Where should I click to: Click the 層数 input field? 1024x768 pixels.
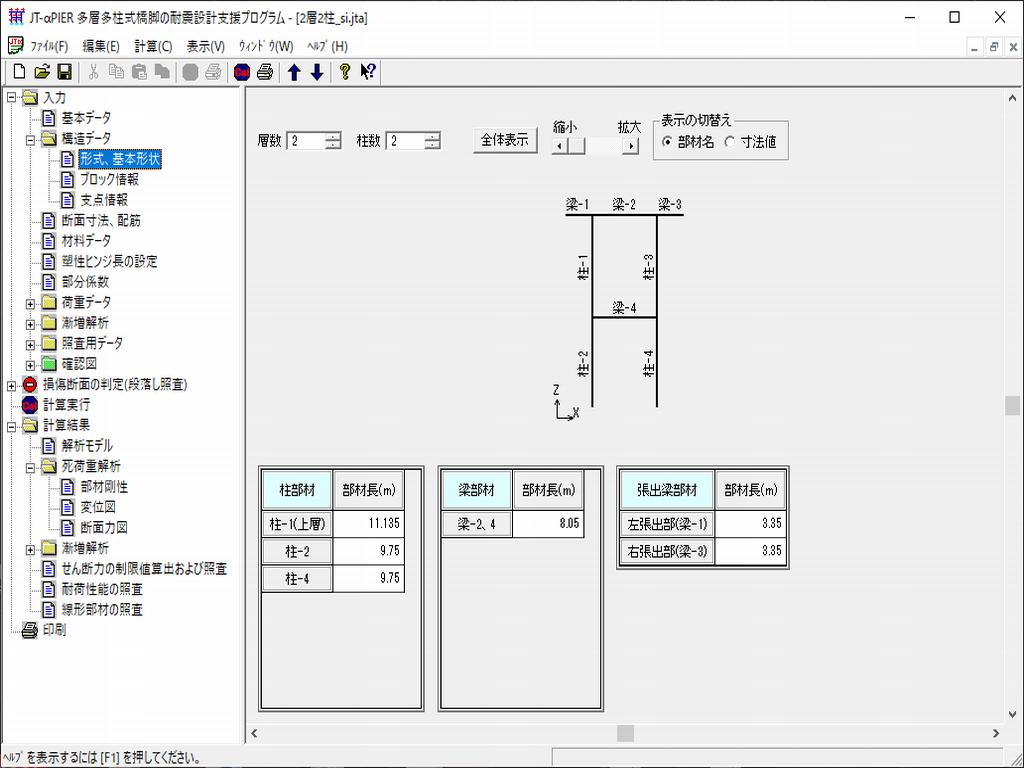pos(306,141)
